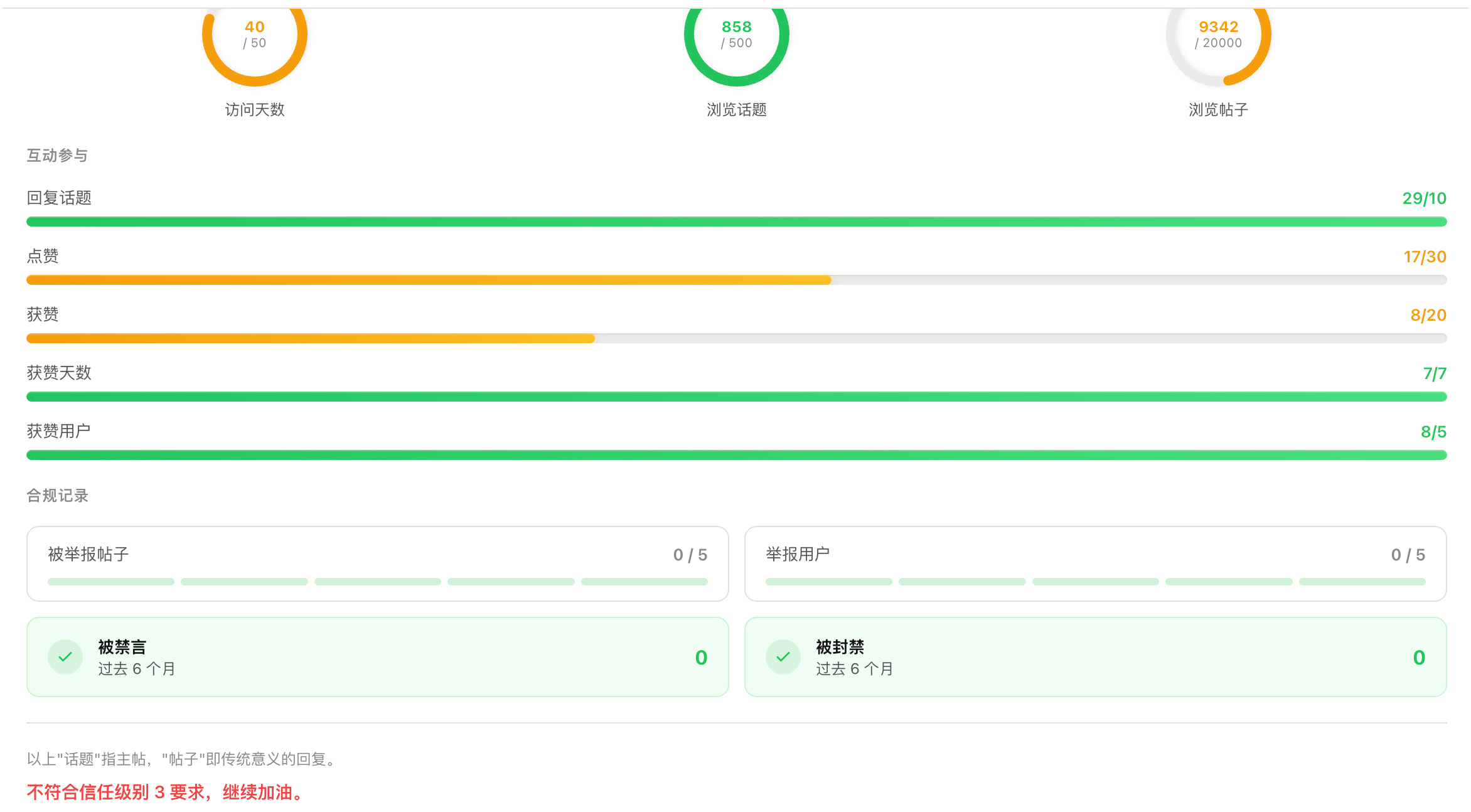Click the 29/10 value for 回复话题
Viewport: 1471px width, 812px height.
pyautogui.click(x=1425, y=198)
